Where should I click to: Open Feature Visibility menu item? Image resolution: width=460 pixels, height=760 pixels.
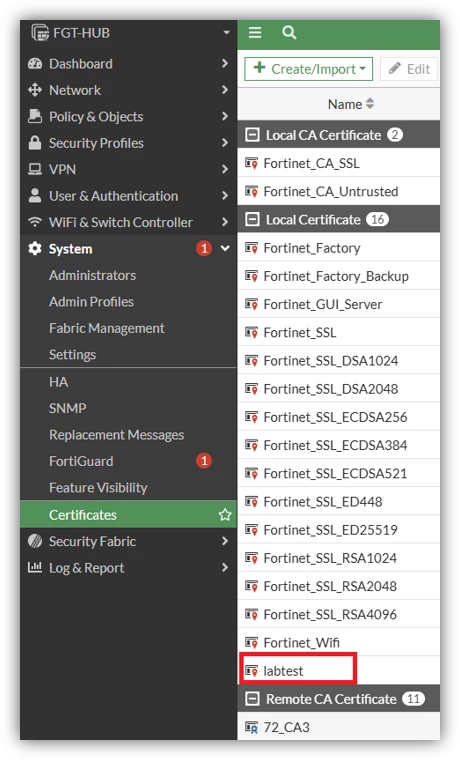(x=98, y=488)
